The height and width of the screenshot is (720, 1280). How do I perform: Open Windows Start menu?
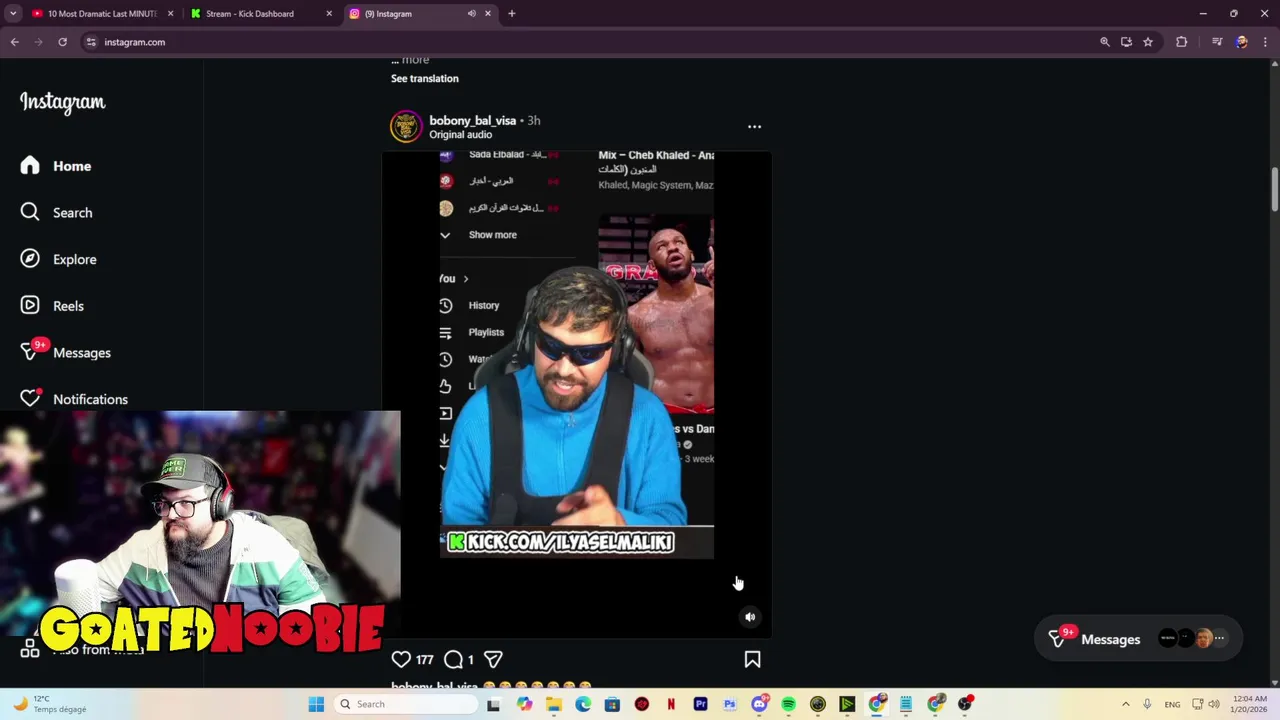(316, 704)
